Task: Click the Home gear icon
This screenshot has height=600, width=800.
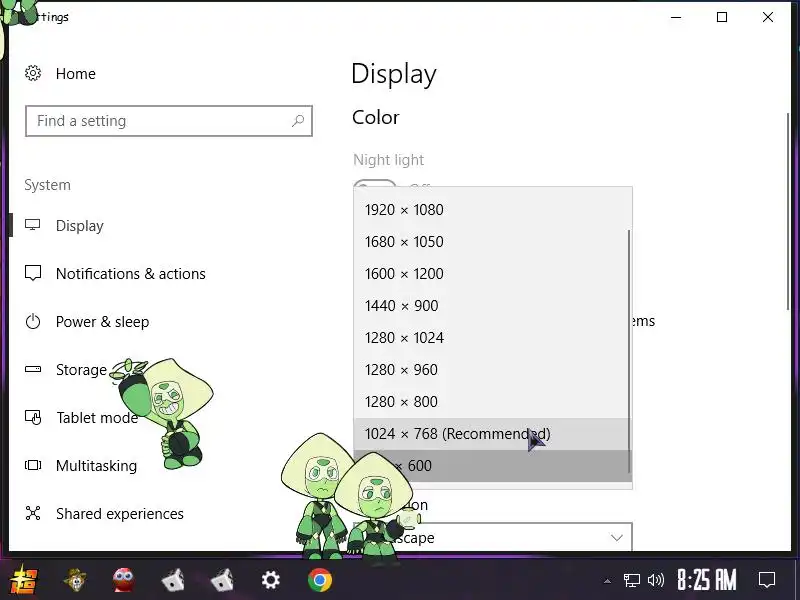Action: [33, 73]
